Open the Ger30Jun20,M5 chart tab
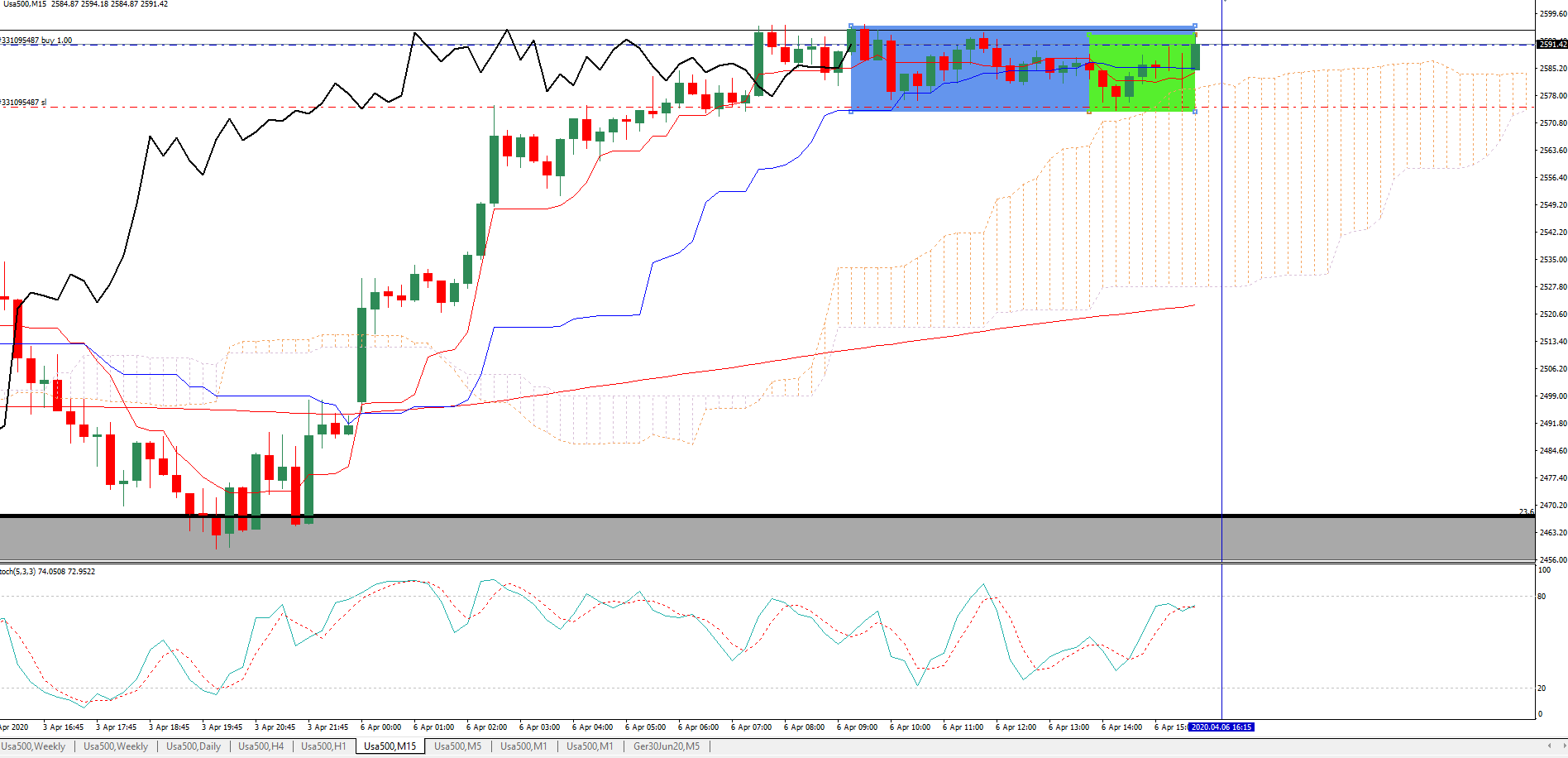The image size is (1568, 758). pos(667,746)
